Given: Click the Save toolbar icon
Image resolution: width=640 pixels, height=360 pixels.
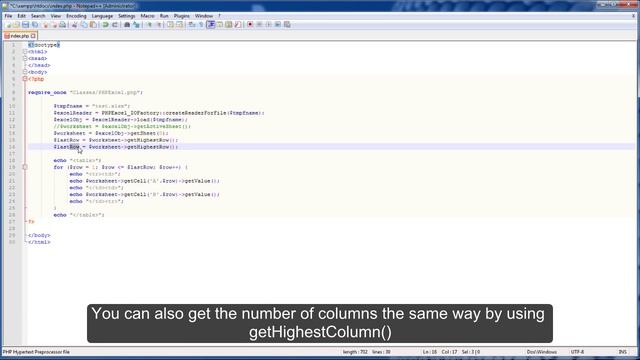Looking at the screenshot, I should point(25,24).
